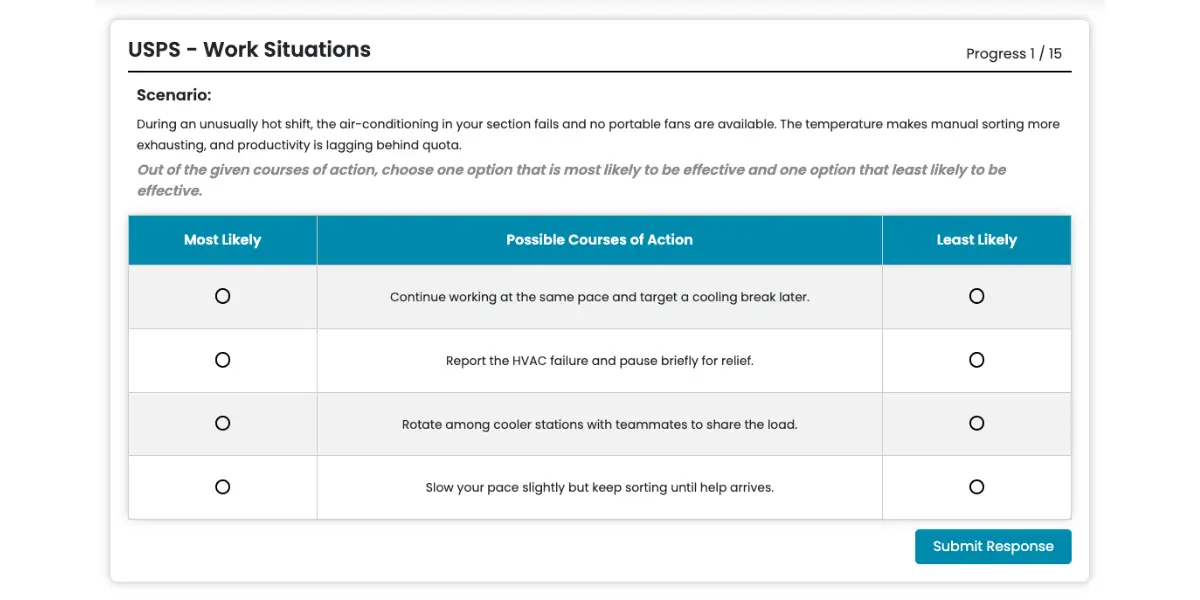Select Least Likely for 'Continue working at same pace'
The width and height of the screenshot is (1200, 600).
[976, 296]
